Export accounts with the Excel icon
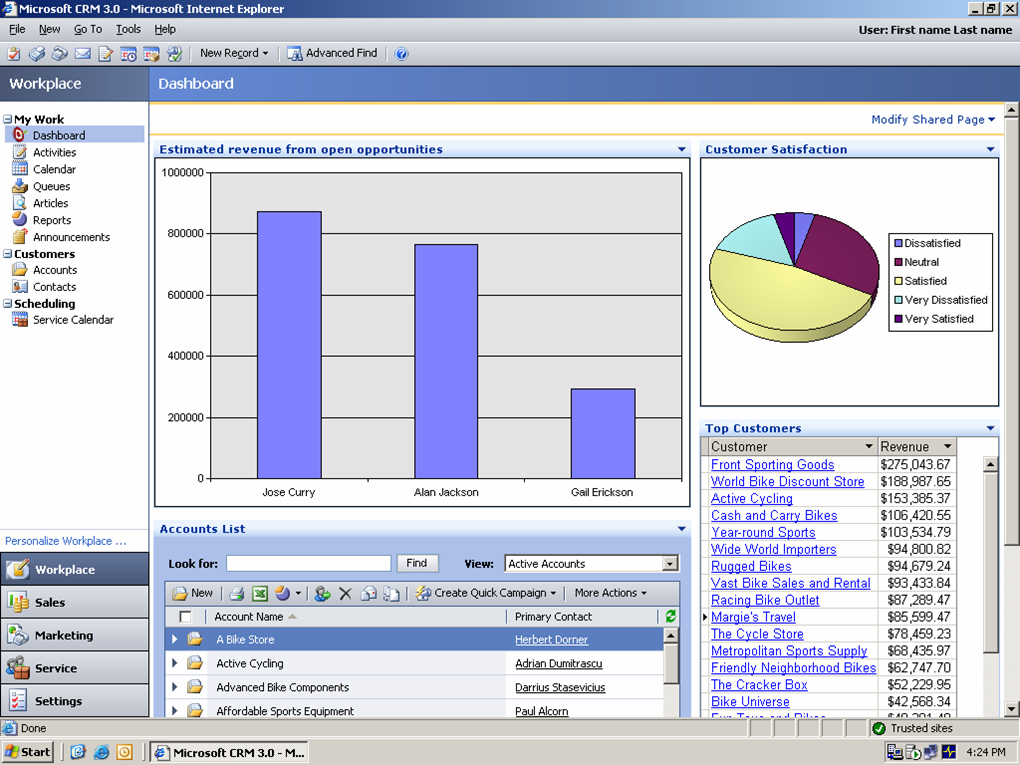The height and width of the screenshot is (765, 1020). tap(260, 593)
